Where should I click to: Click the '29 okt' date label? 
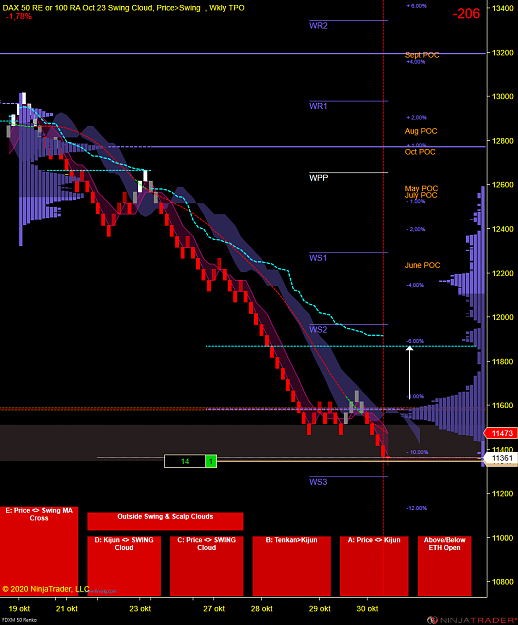[320, 609]
